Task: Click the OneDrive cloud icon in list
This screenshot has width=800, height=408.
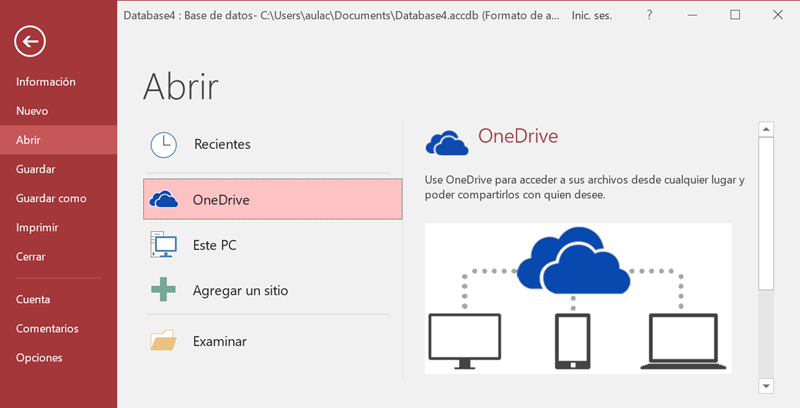Action: coord(164,199)
